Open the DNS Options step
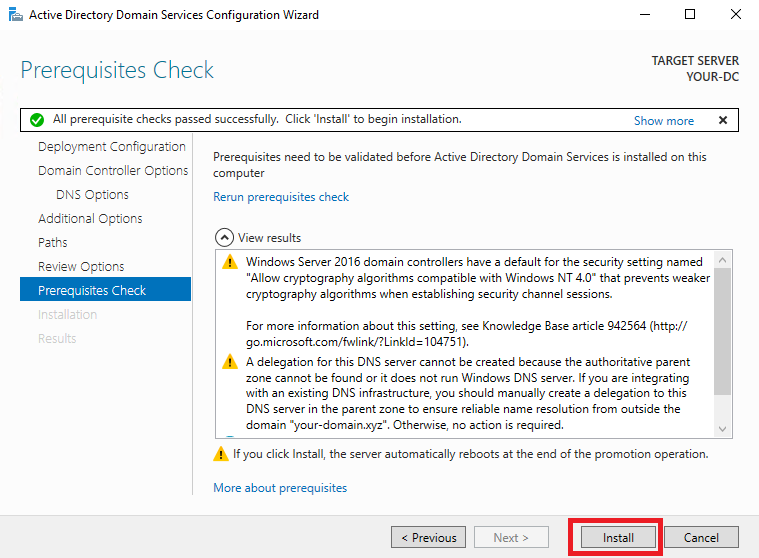759x558 pixels. click(92, 195)
